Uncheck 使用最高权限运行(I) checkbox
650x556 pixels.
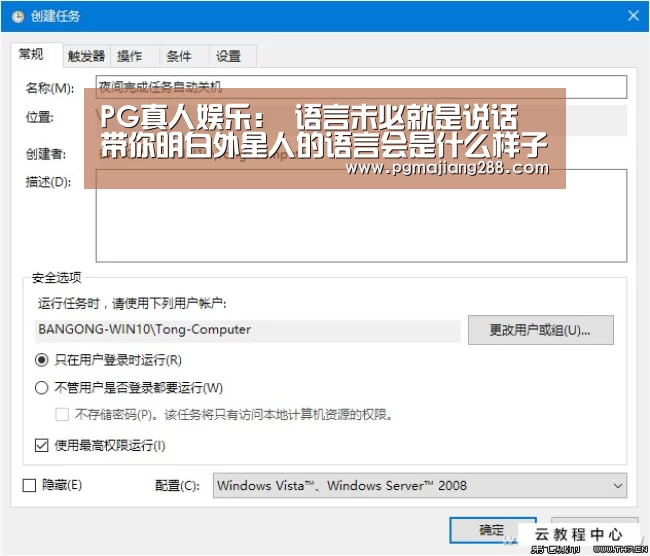(41, 446)
